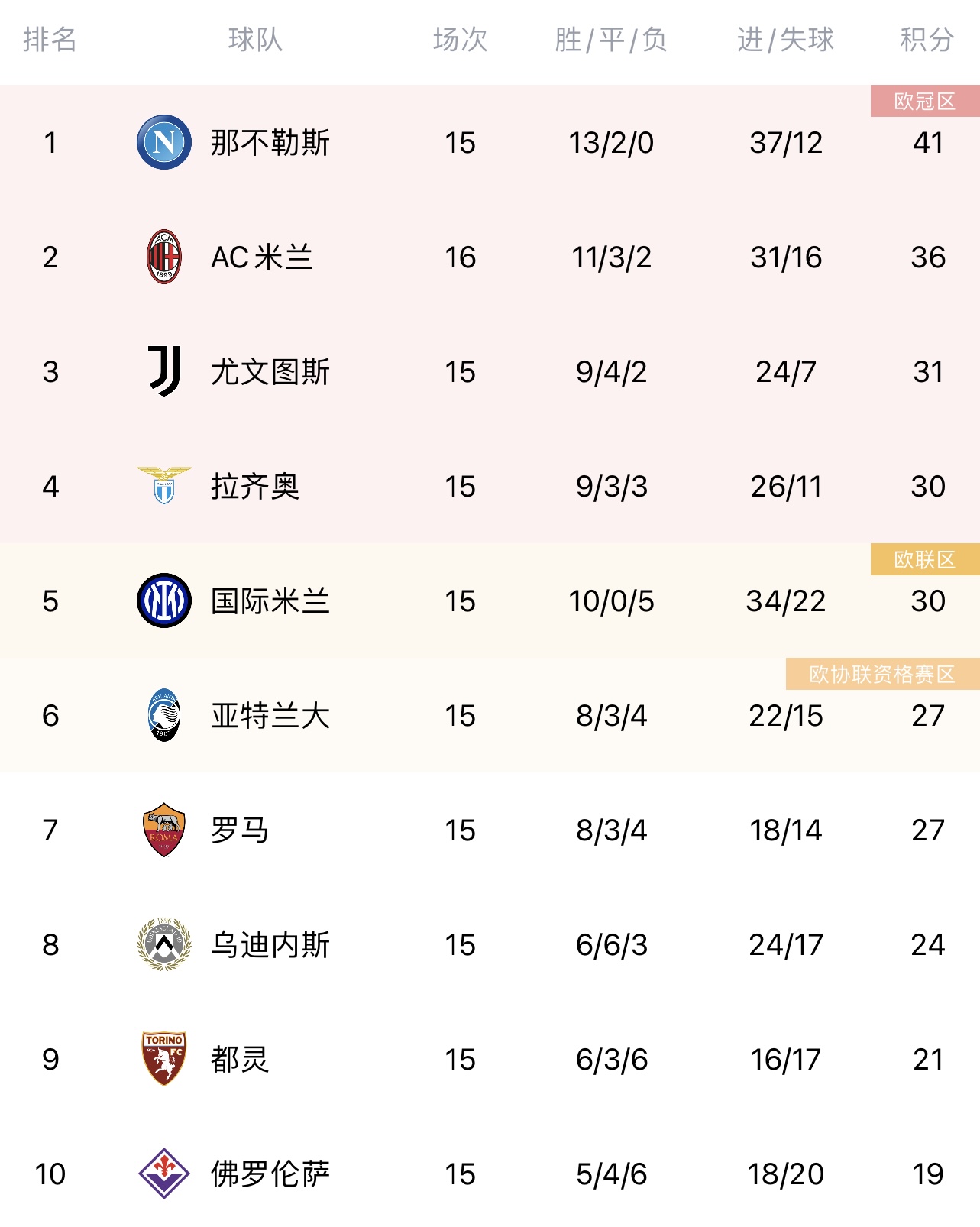Viewport: 980px width, 1227px height.
Task: Click the 胜/平/负 column header
Action: (x=611, y=40)
